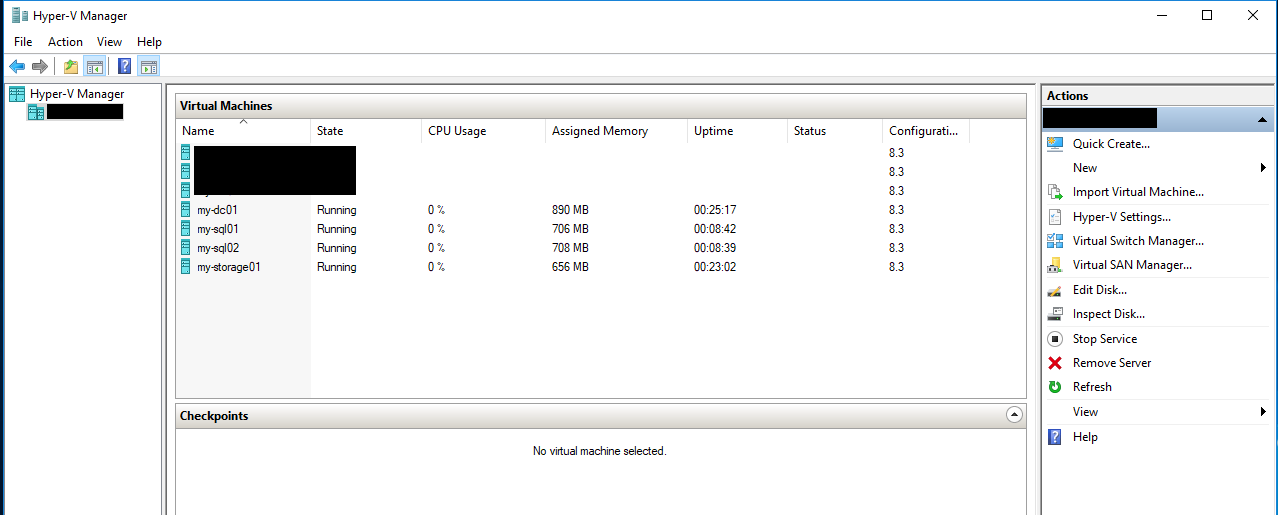Click the Quick Create icon
The image size is (1278, 515).
(1054, 144)
